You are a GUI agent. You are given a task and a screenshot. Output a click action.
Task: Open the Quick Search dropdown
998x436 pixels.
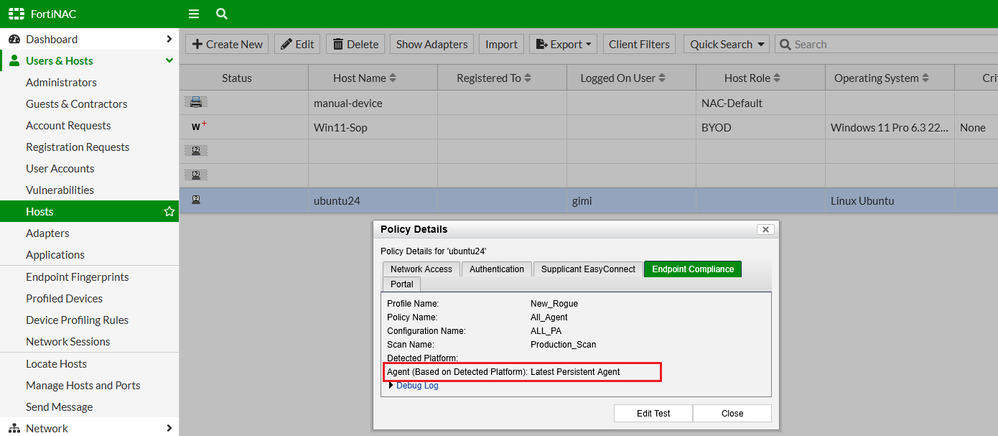(728, 44)
